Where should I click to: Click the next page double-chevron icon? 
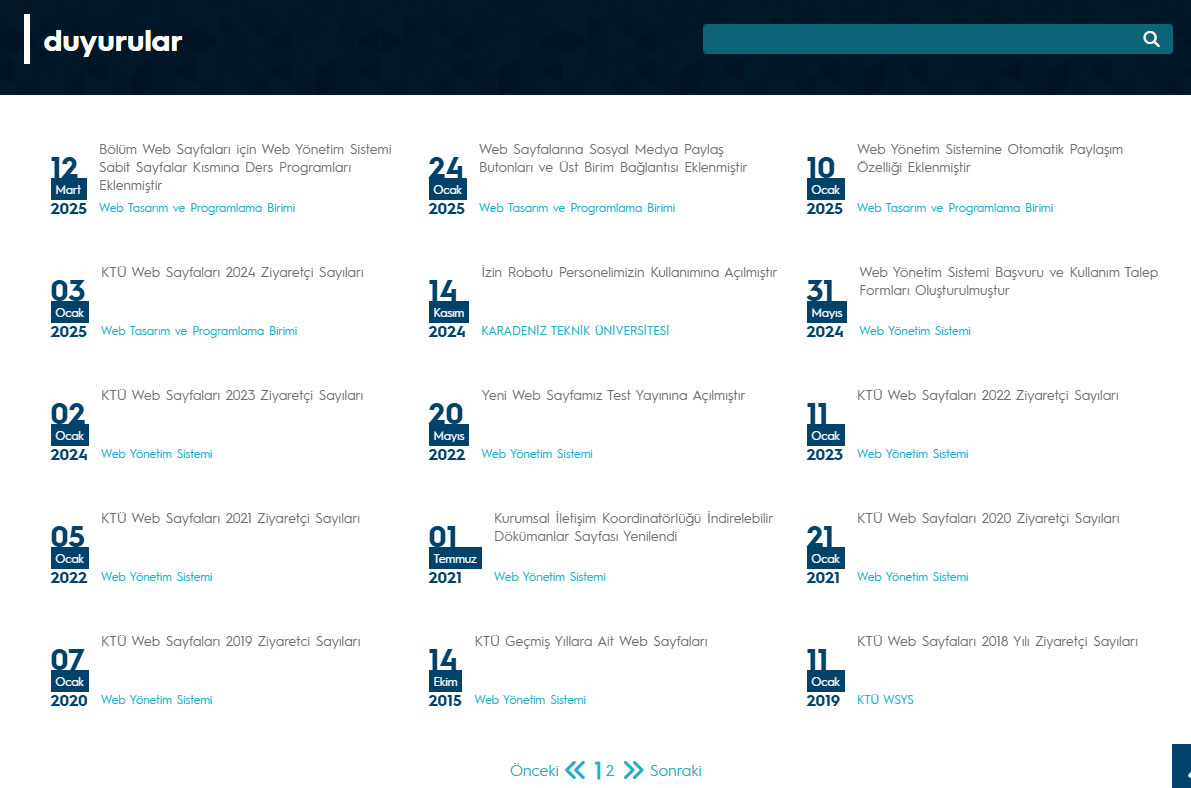click(x=633, y=770)
